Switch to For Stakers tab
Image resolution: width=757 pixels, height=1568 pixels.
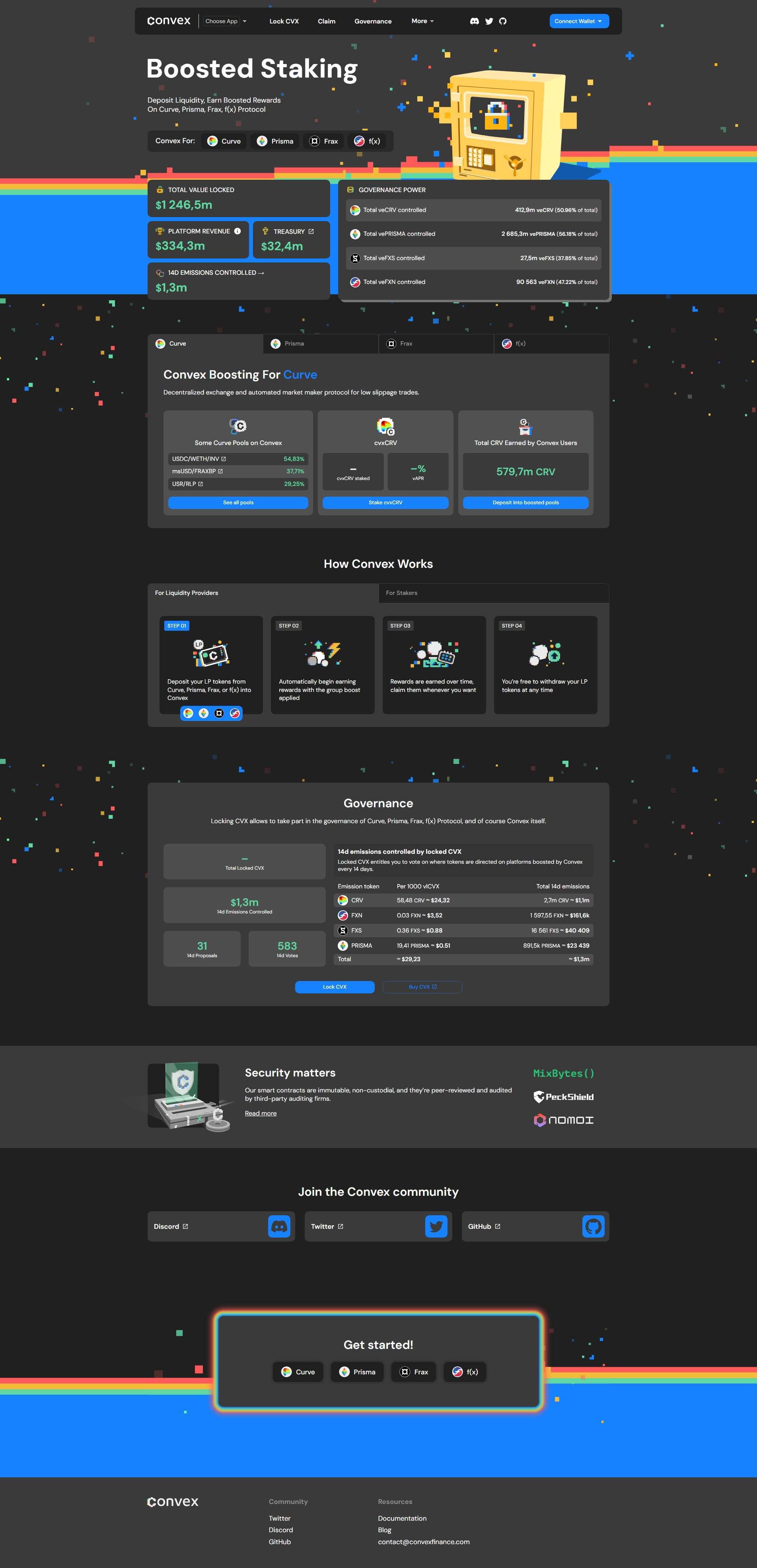coord(494,593)
